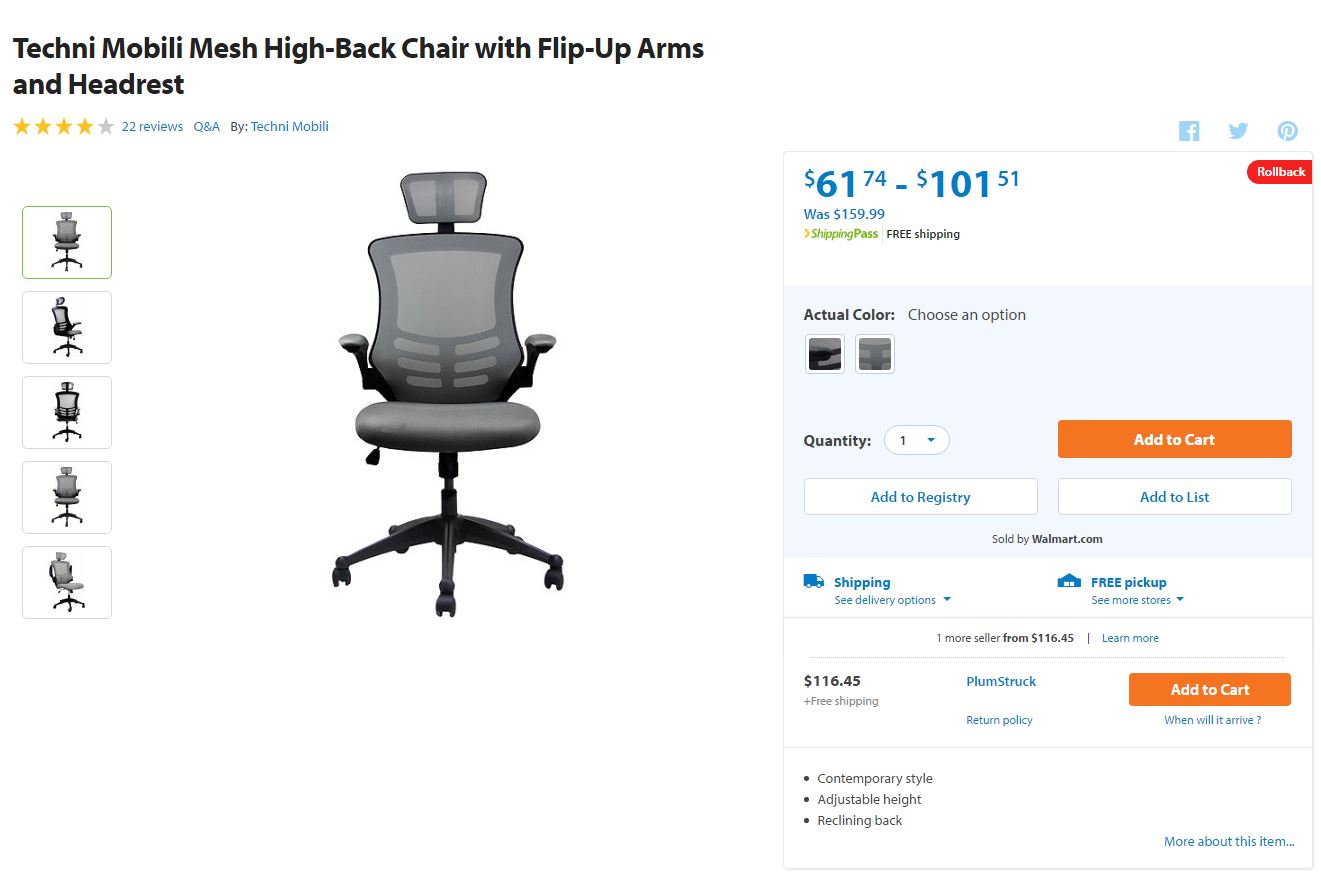Open the Quantity dropdown
The height and width of the screenshot is (878, 1321).
(x=916, y=440)
